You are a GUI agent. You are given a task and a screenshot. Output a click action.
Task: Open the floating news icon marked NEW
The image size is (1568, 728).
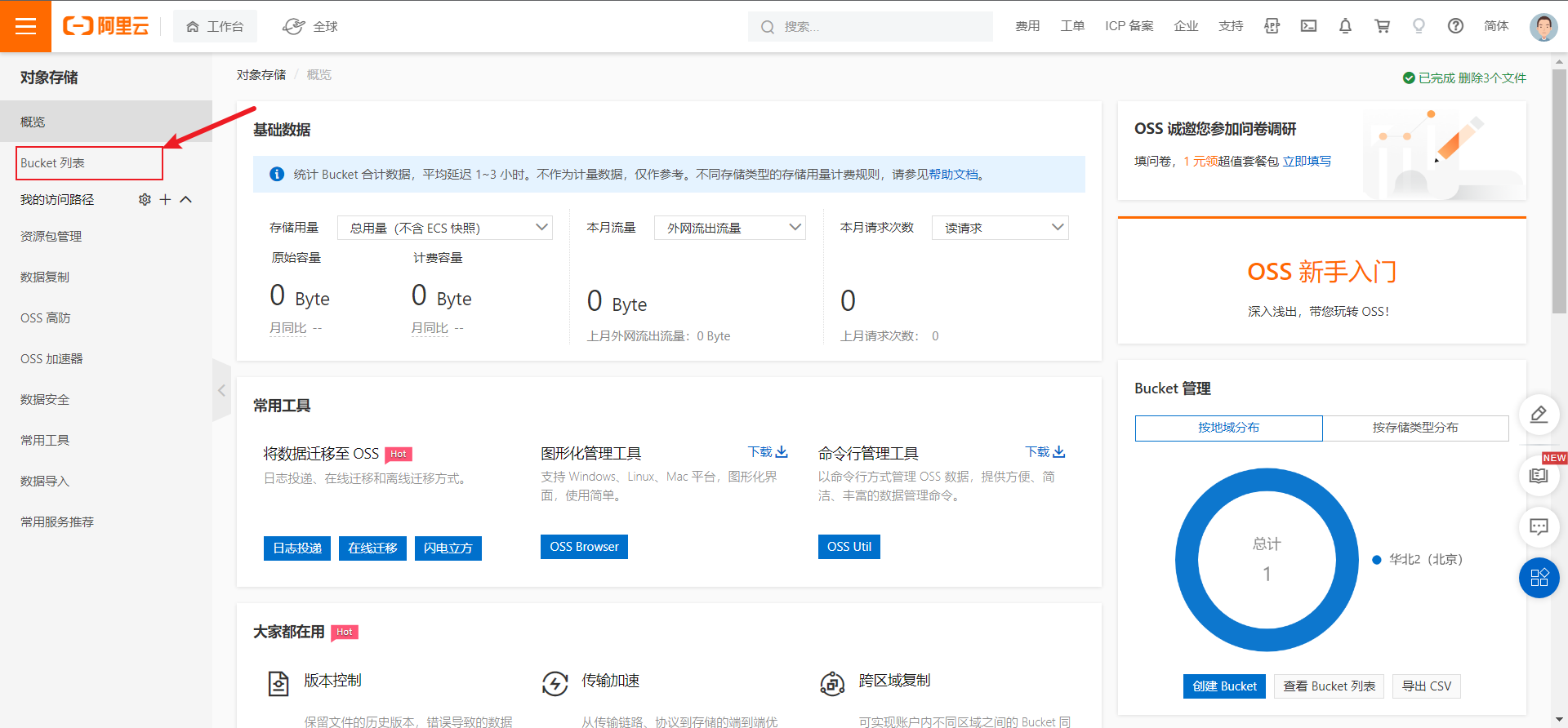click(x=1539, y=475)
